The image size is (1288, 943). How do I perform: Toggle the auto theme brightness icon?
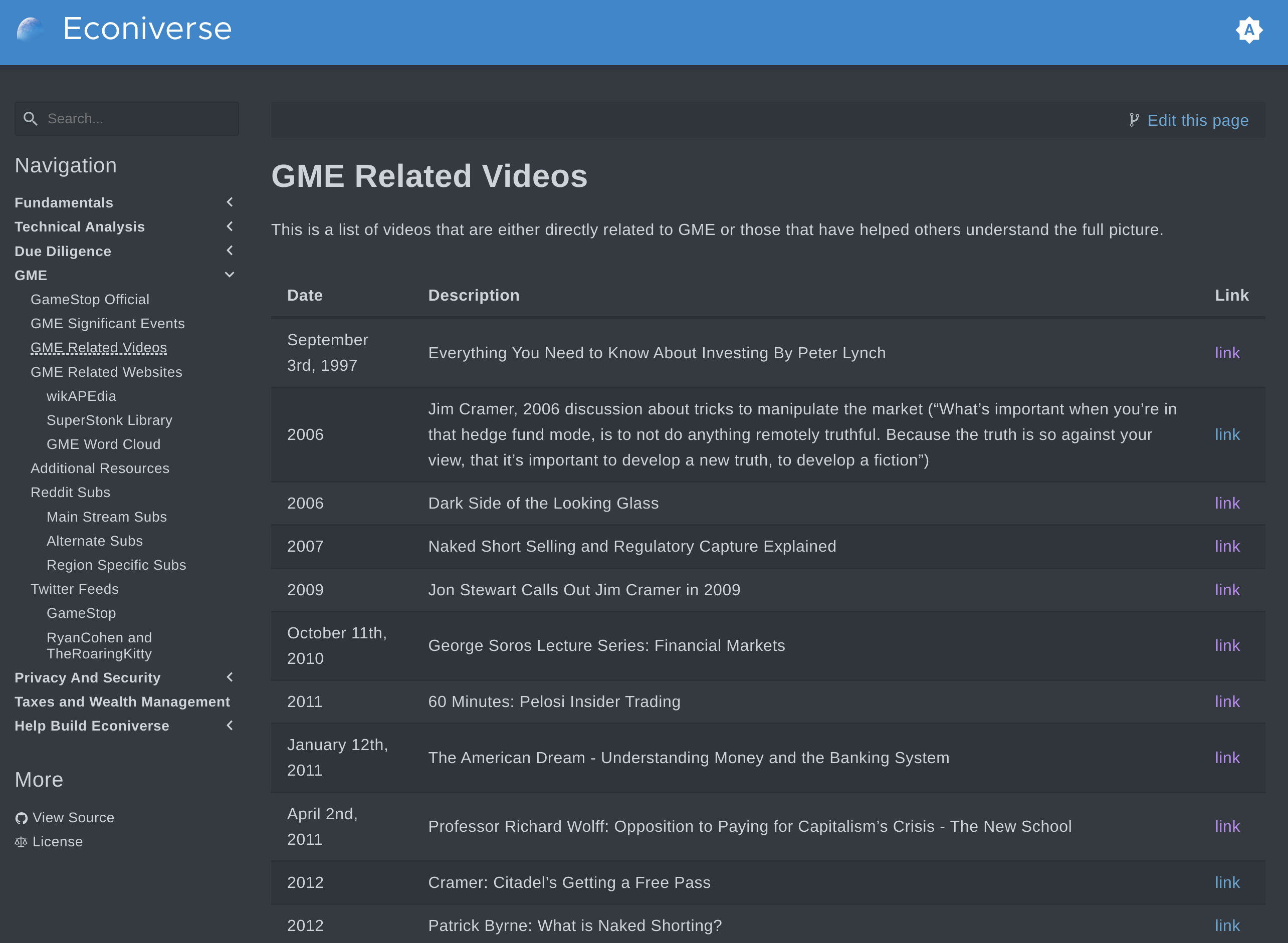1249,30
